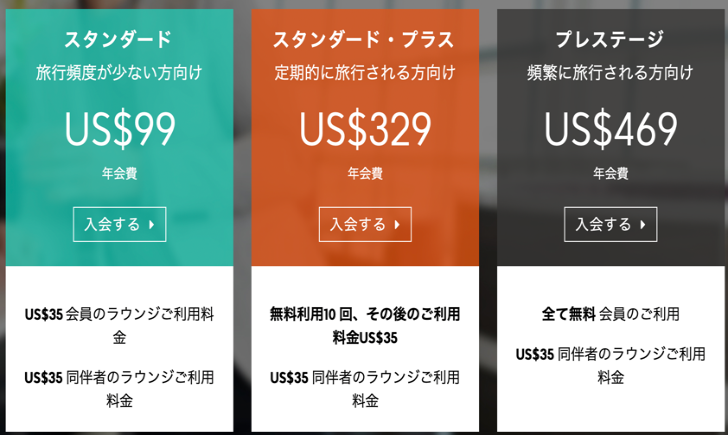Select the US$329 price text
728x435 pixels.
point(365,130)
